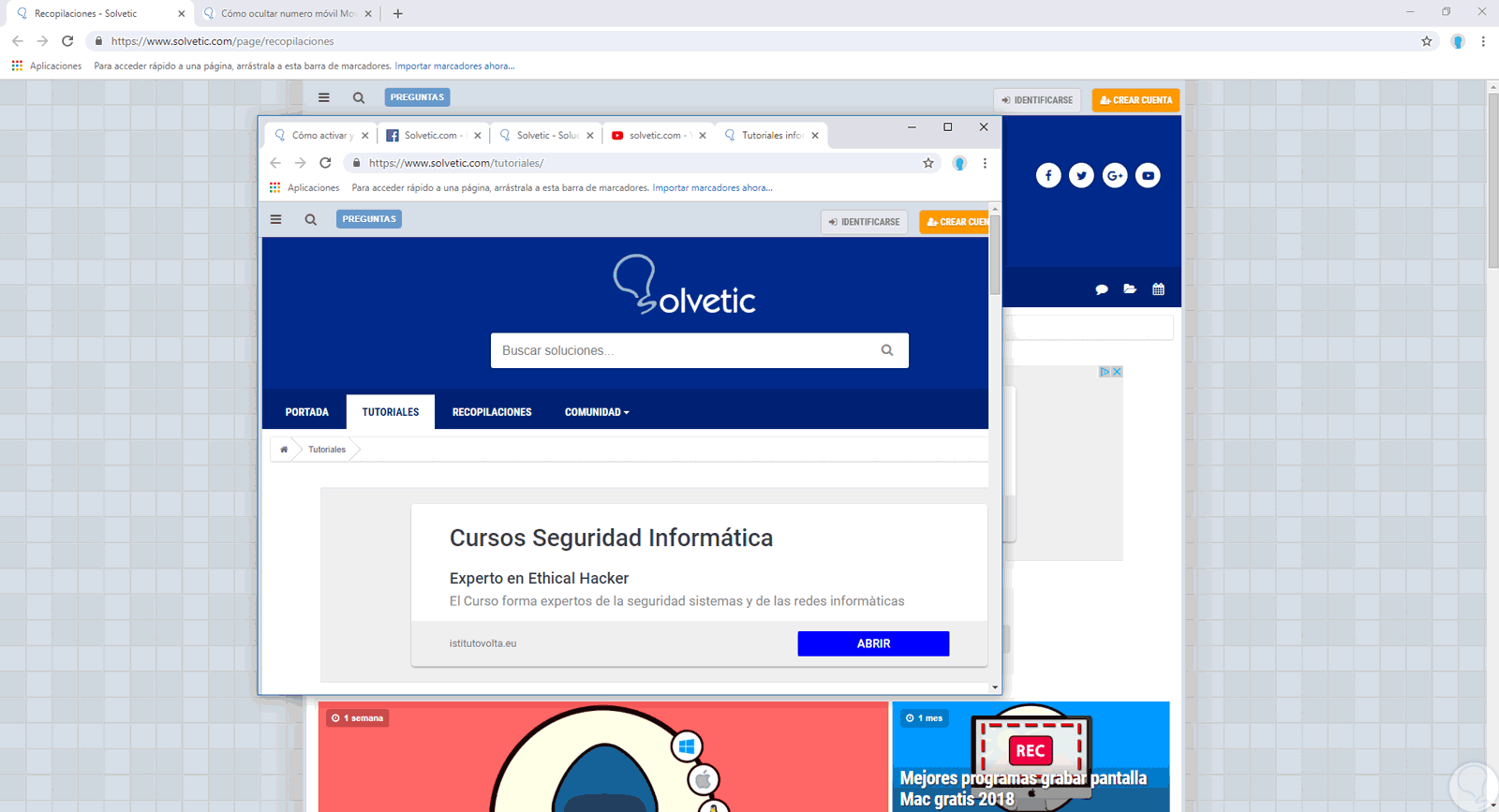
Task: Close the YouTube 'solvetic.com' browser tab
Action: [703, 136]
